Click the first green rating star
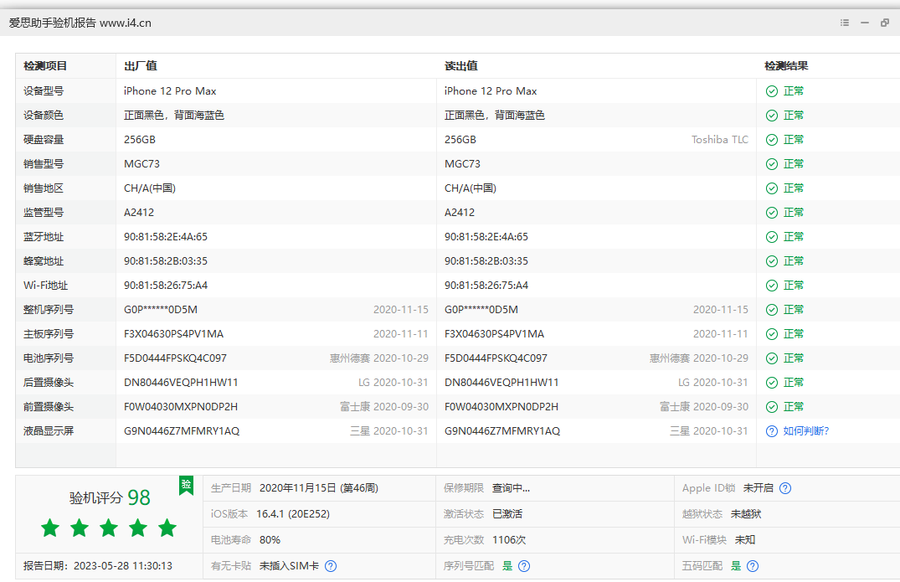This screenshot has width=900, height=582. click(50, 527)
